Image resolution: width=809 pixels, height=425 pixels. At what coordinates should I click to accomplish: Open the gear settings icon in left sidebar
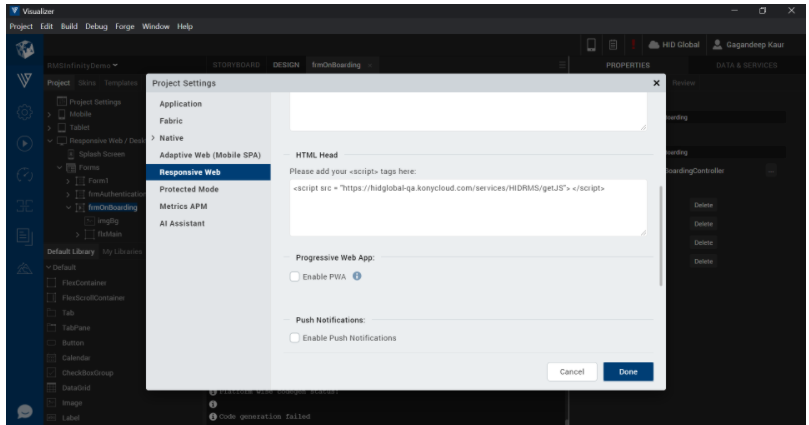tap(24, 112)
